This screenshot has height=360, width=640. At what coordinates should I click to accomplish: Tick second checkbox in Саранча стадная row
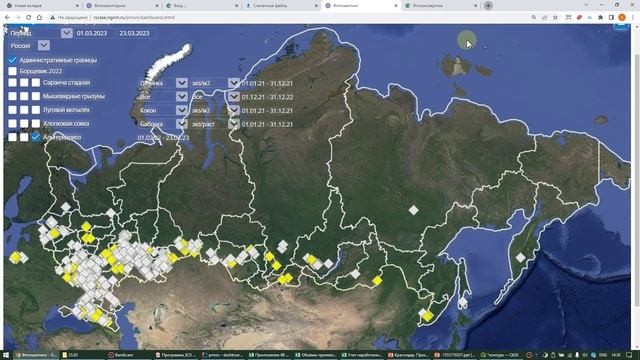[24, 82]
